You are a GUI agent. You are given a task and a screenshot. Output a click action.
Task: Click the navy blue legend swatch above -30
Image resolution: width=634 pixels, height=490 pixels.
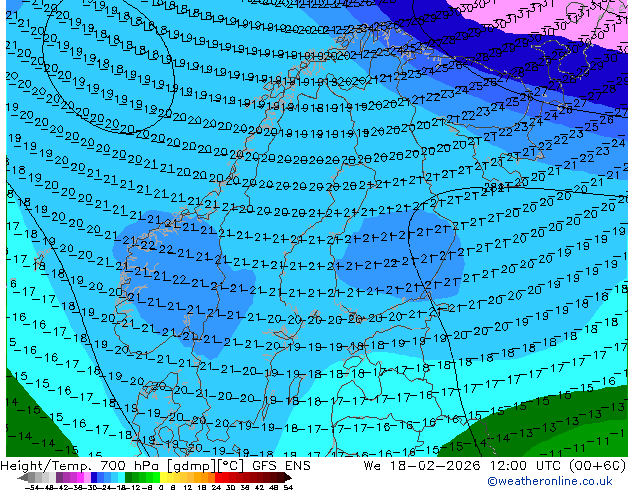click(94, 478)
